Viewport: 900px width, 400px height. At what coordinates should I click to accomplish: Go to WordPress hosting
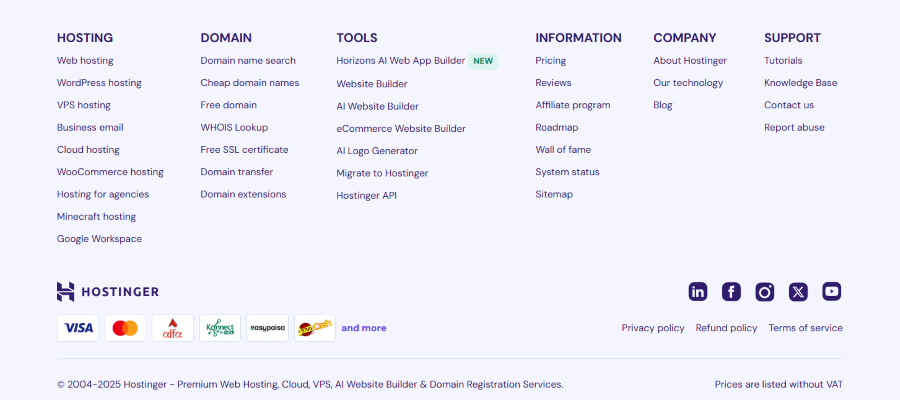(99, 83)
